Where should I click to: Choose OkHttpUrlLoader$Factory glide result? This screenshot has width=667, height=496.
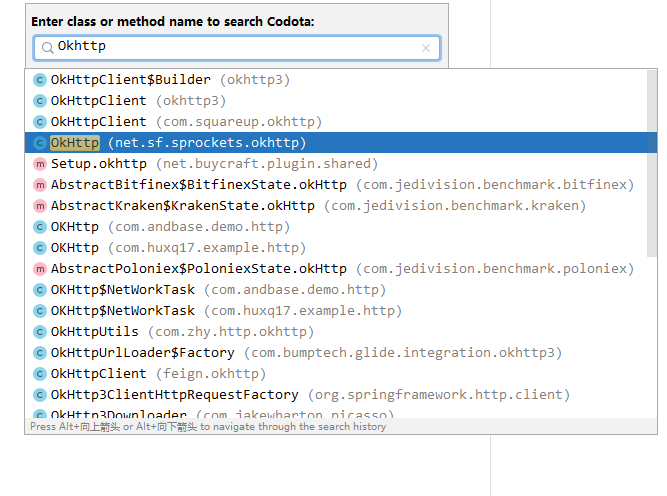coord(306,353)
